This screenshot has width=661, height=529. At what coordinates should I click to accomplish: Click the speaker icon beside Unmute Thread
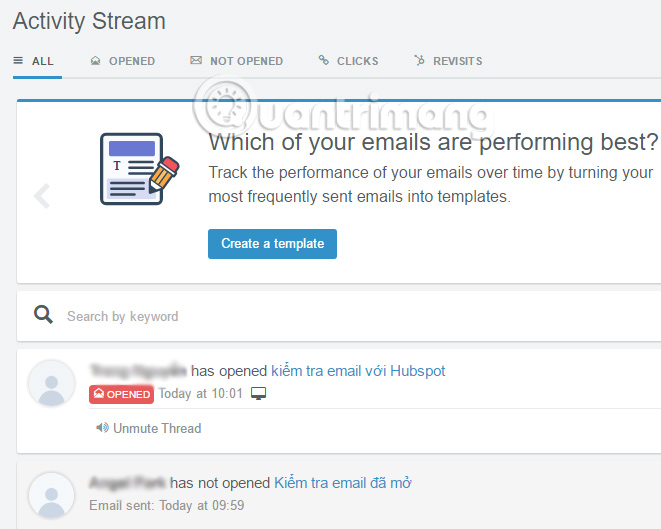(x=102, y=428)
